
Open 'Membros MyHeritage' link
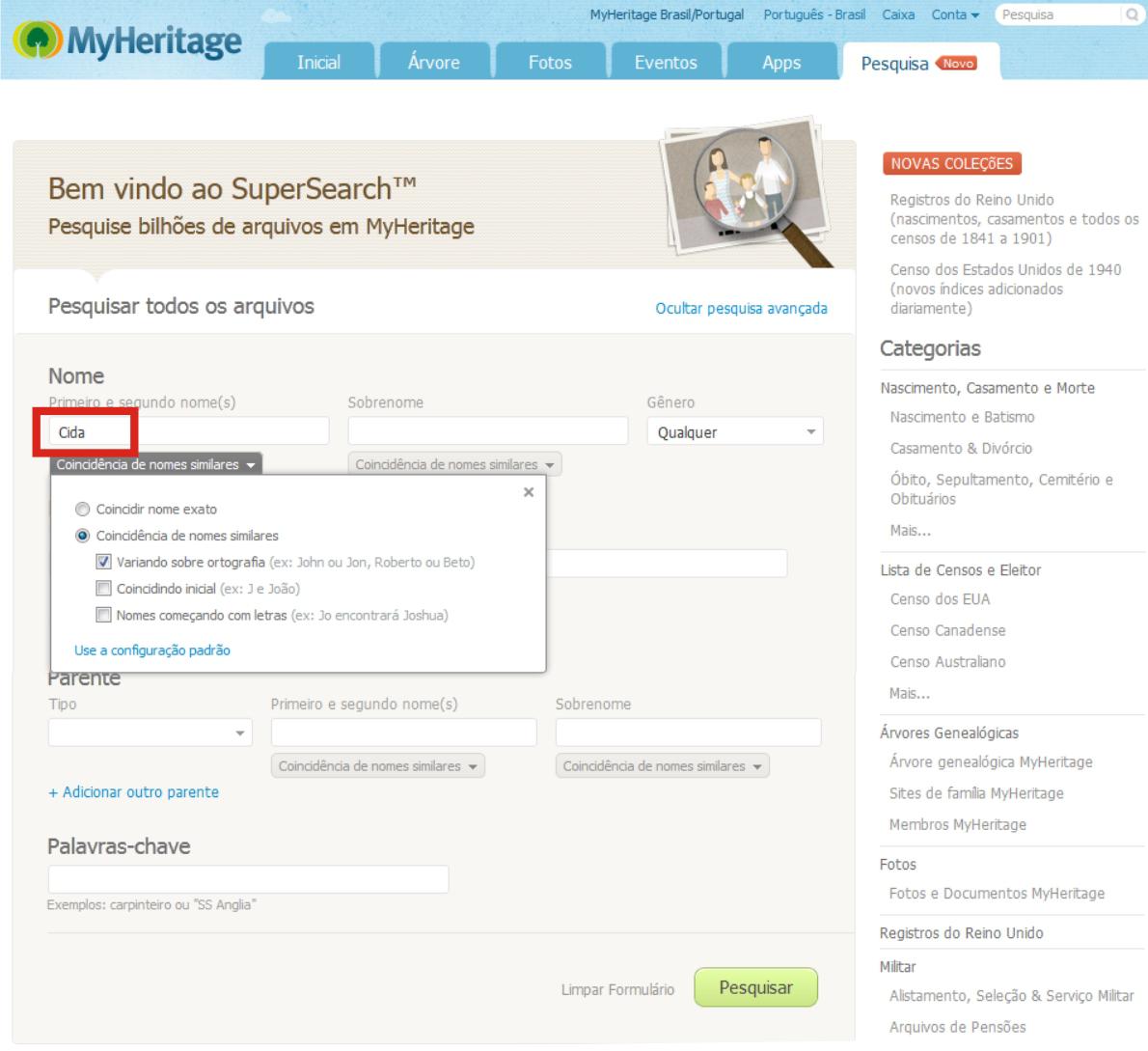[x=957, y=825]
